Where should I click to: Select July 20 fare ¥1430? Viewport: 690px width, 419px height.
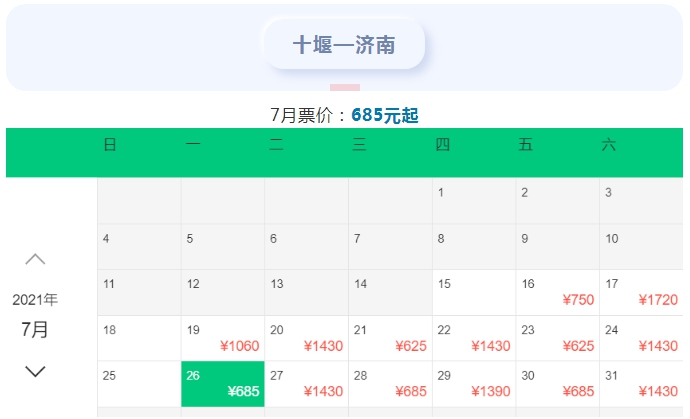tap(306, 338)
